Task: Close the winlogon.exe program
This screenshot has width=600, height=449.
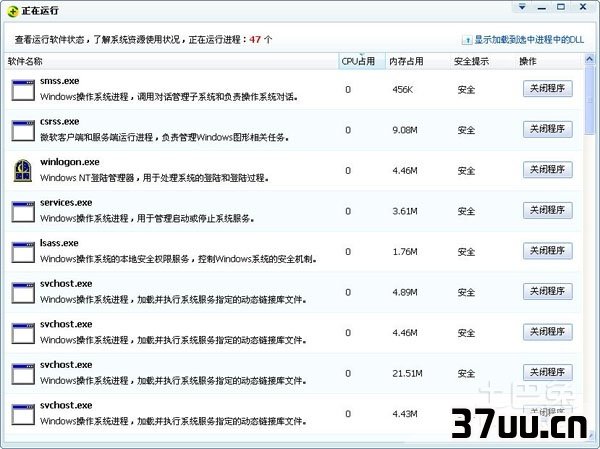Action: (548, 170)
